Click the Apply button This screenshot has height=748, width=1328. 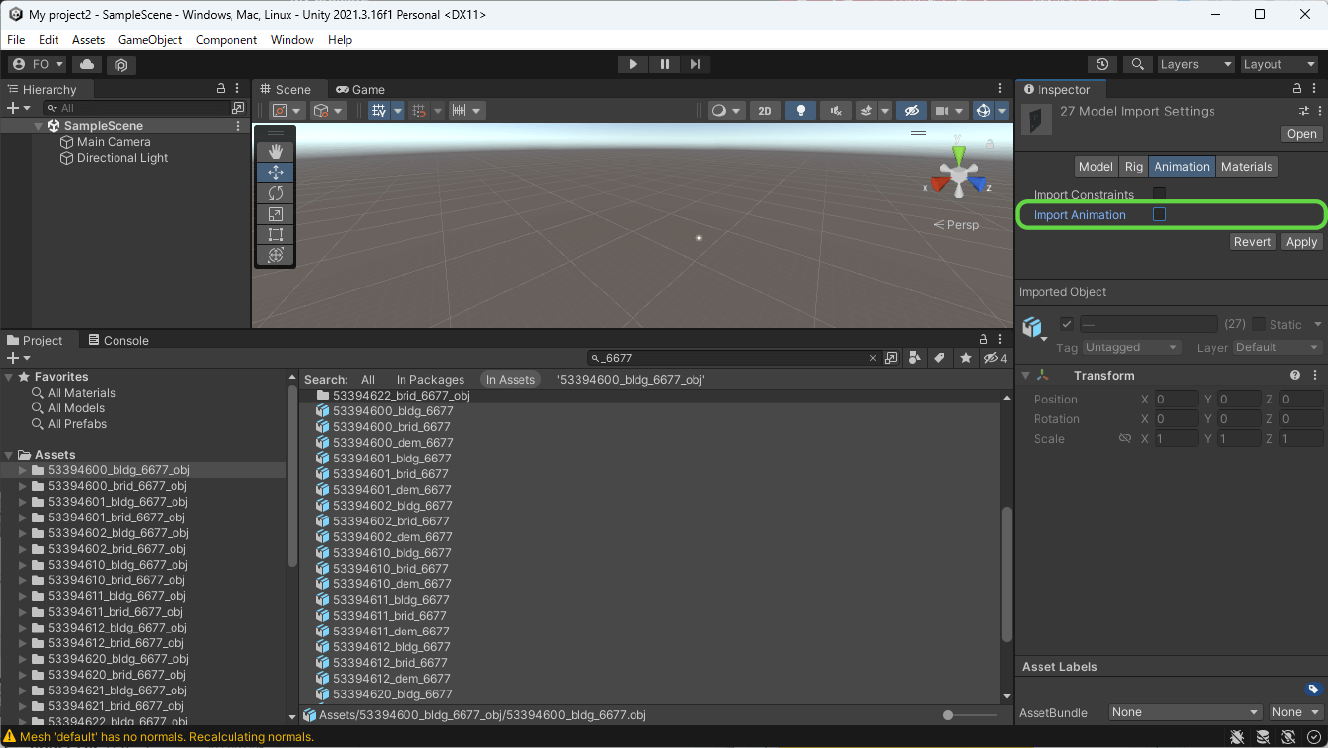click(1301, 242)
